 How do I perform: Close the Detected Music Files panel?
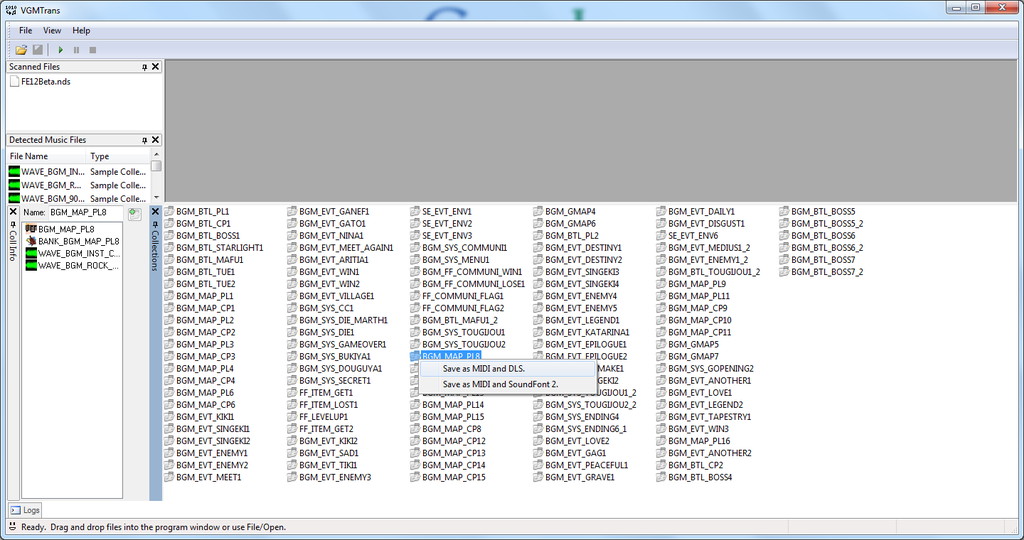click(x=155, y=140)
